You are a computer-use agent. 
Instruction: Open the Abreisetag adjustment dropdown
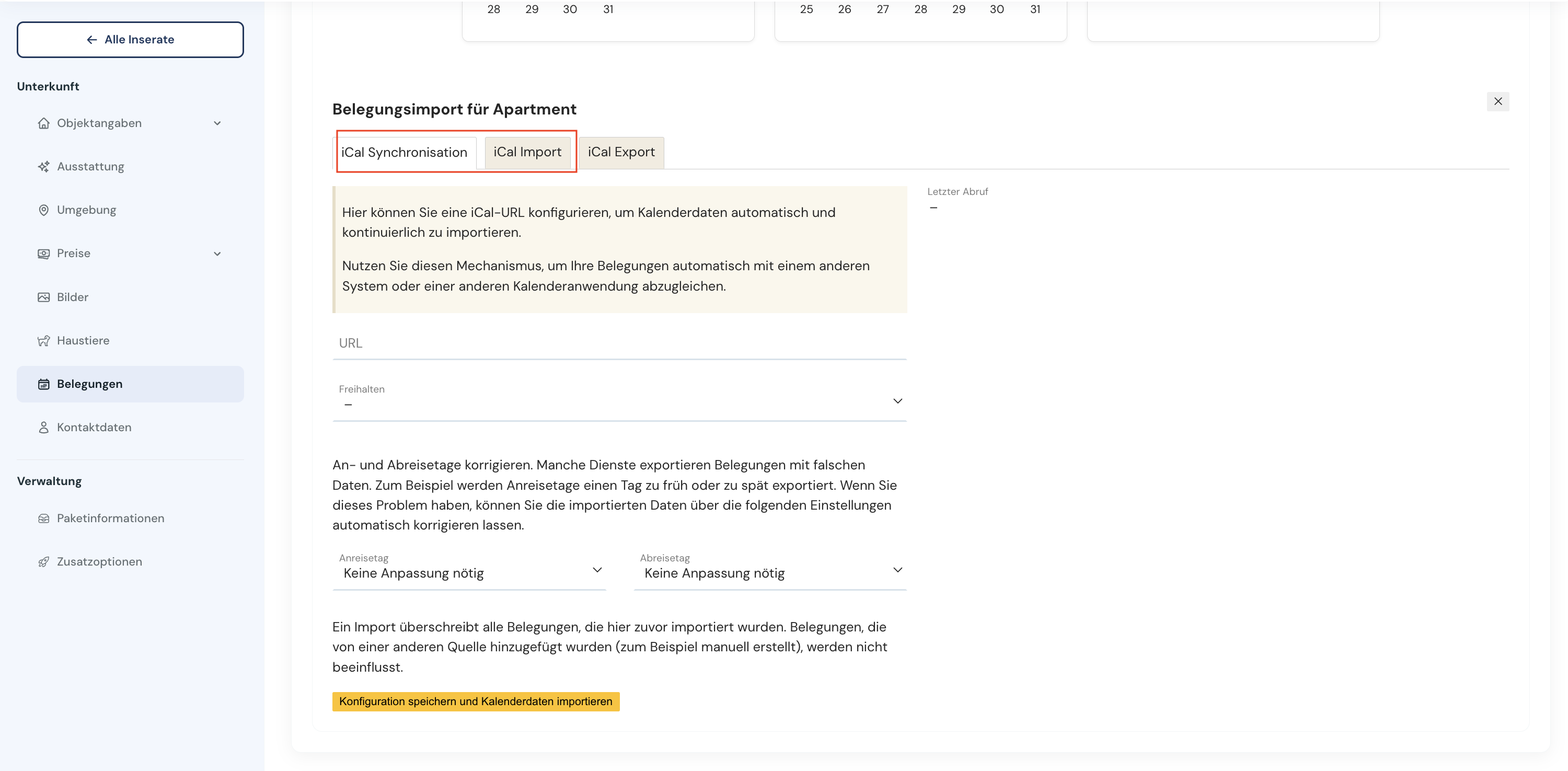point(769,571)
